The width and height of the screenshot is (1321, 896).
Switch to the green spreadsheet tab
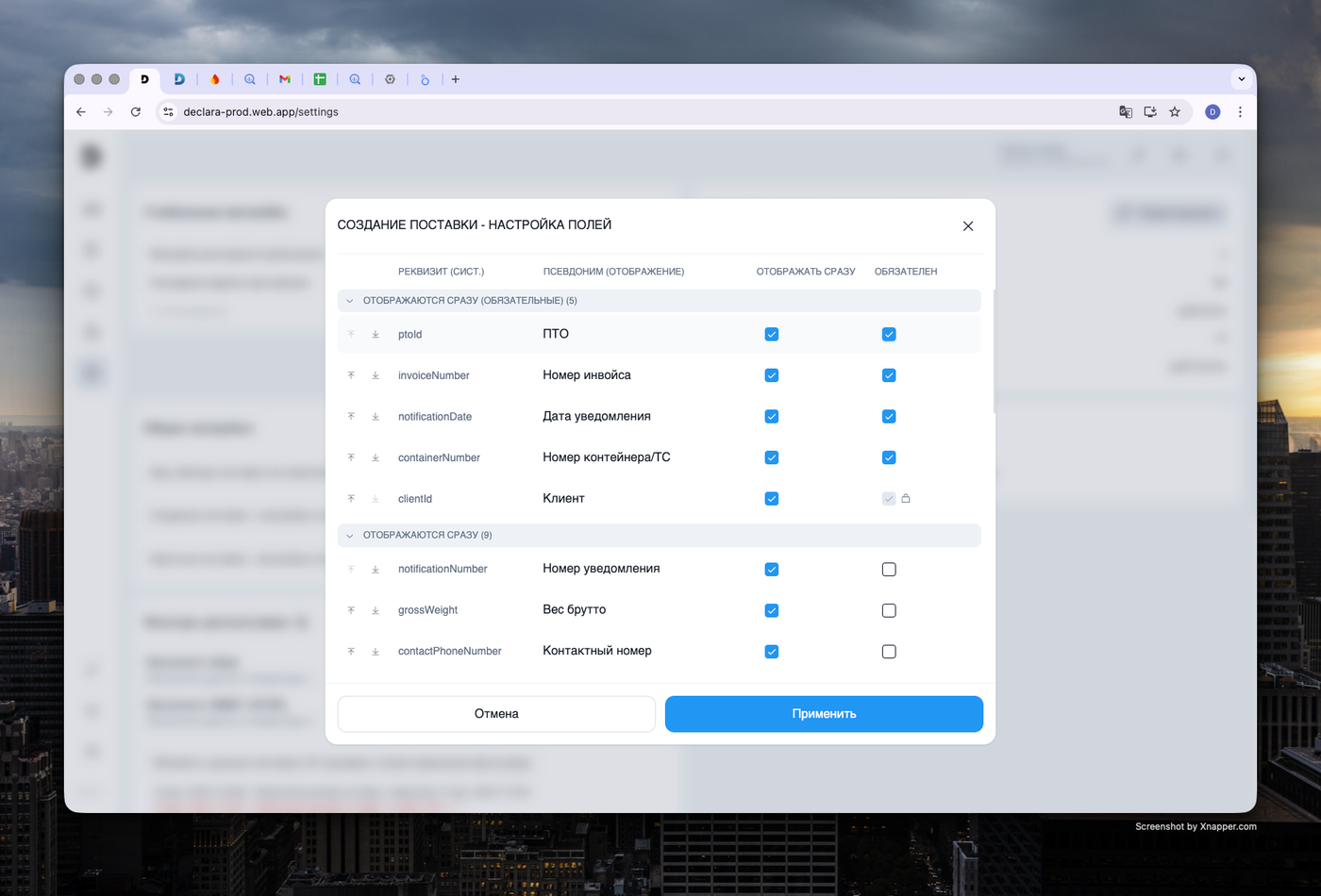320,79
